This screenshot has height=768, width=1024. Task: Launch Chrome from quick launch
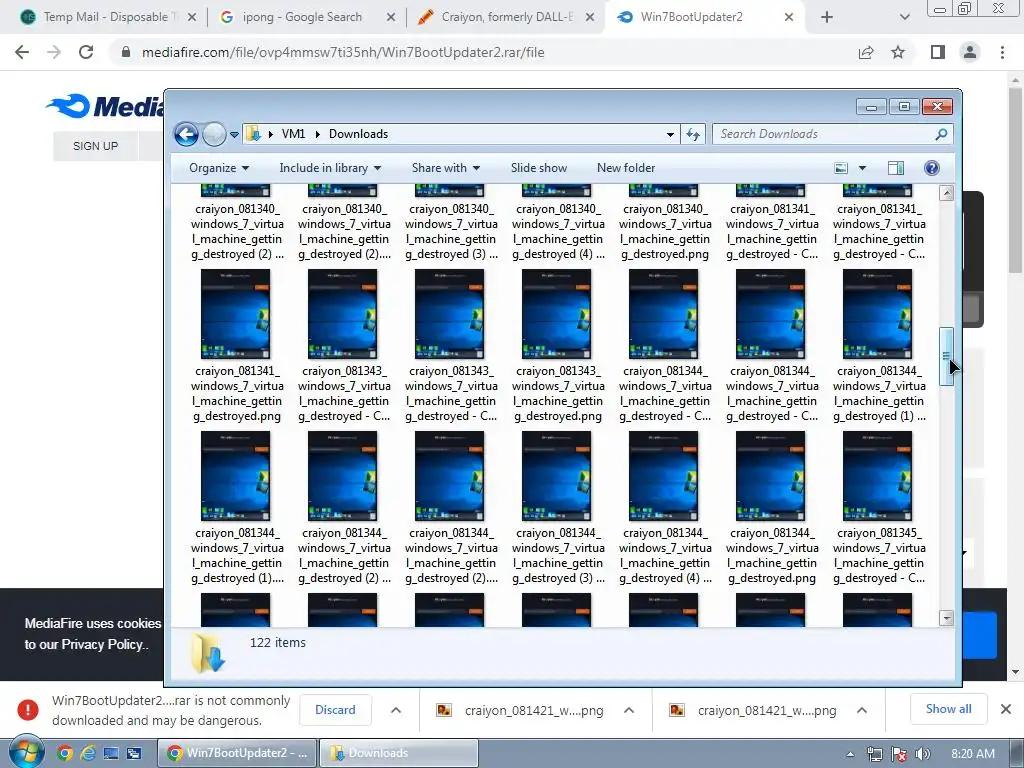(x=64, y=754)
